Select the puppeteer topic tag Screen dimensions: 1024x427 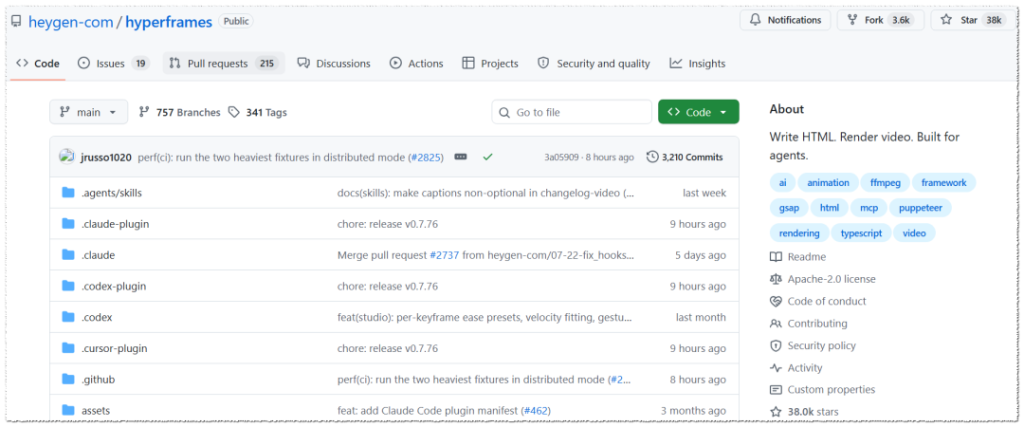(921, 208)
